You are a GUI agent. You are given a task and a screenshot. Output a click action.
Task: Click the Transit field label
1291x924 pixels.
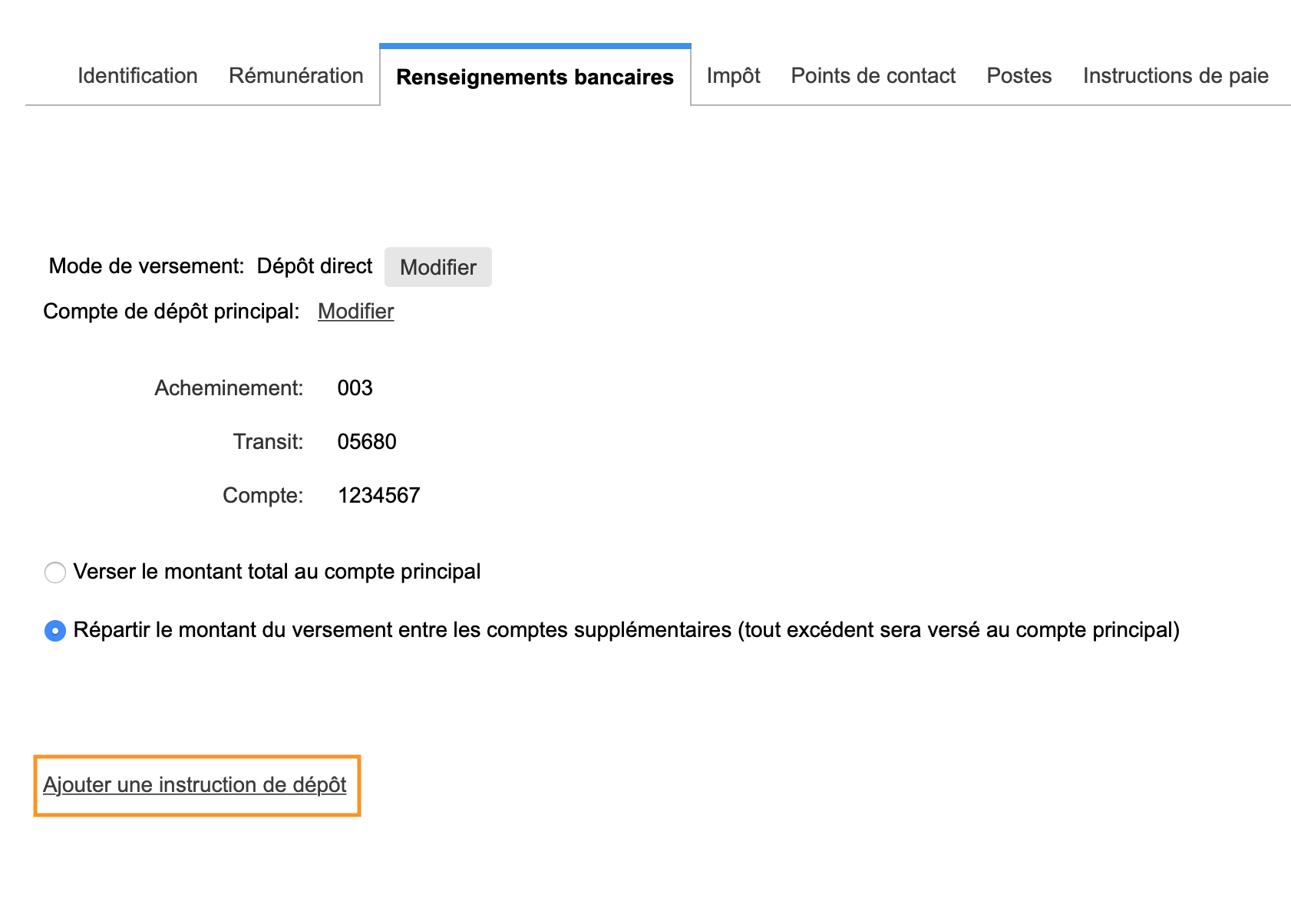269,441
